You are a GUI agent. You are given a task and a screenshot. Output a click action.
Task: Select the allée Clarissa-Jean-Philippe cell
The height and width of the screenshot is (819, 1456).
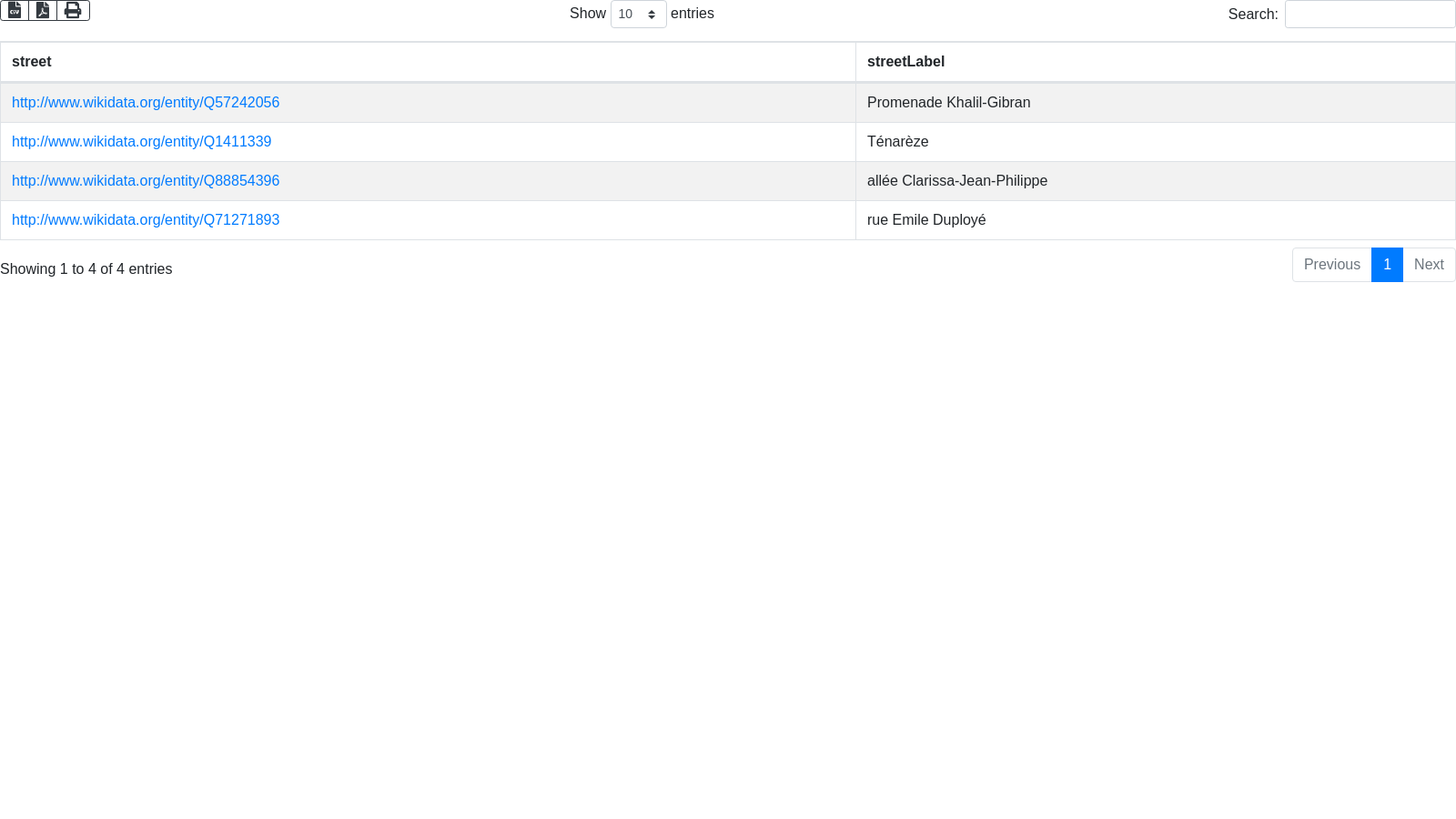click(956, 181)
